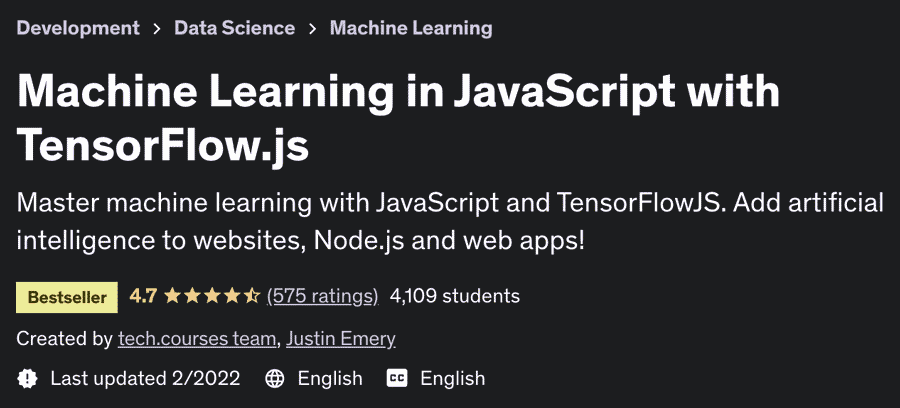Viewport: 900px width, 408px height.
Task: Open Justin Emery's instructor profile
Action: point(341,339)
